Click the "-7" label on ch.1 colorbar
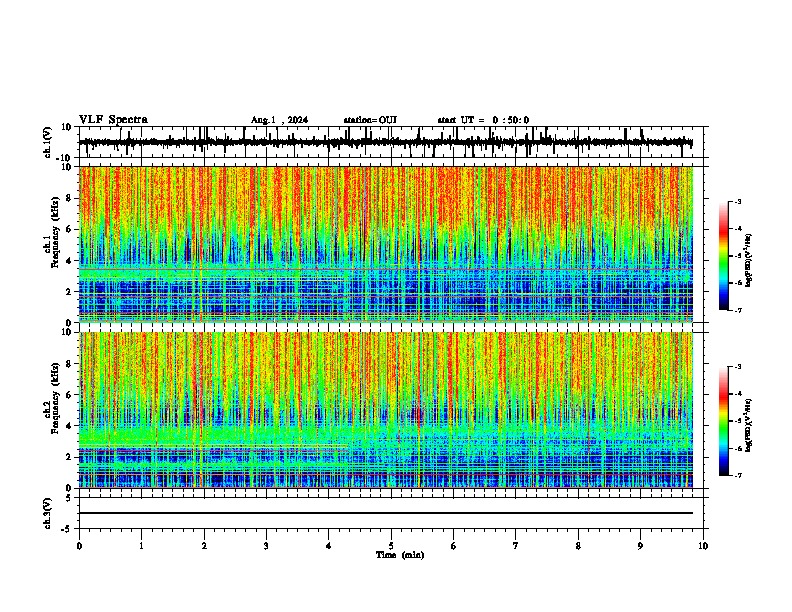 pyautogui.click(x=738, y=310)
